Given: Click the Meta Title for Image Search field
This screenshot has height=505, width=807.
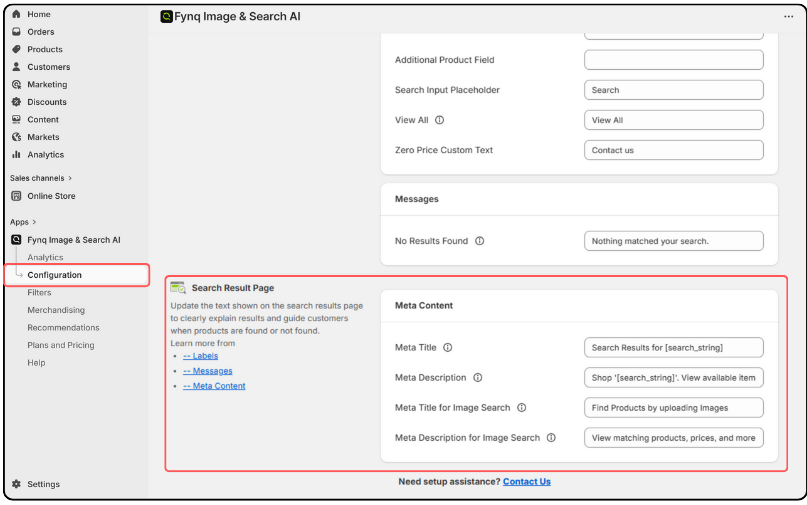Looking at the screenshot, I should pyautogui.click(x=674, y=407).
